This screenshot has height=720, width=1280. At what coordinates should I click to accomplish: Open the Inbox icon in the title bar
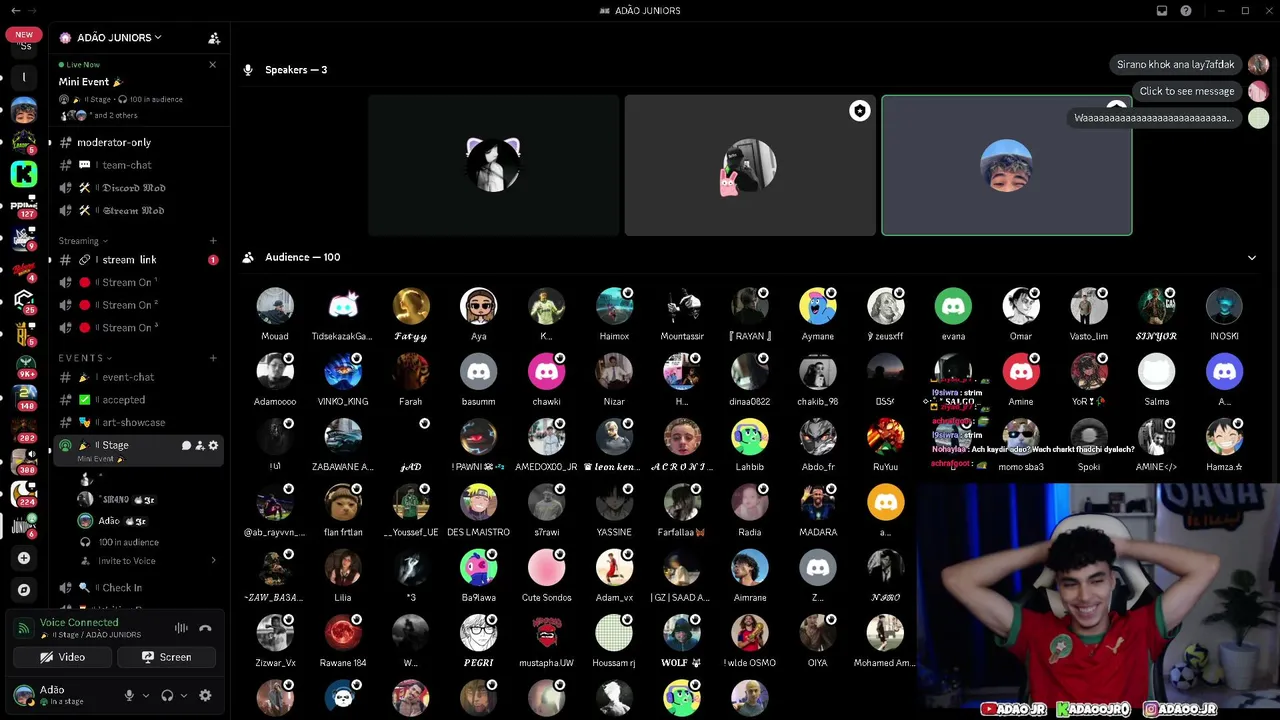coord(1162,11)
